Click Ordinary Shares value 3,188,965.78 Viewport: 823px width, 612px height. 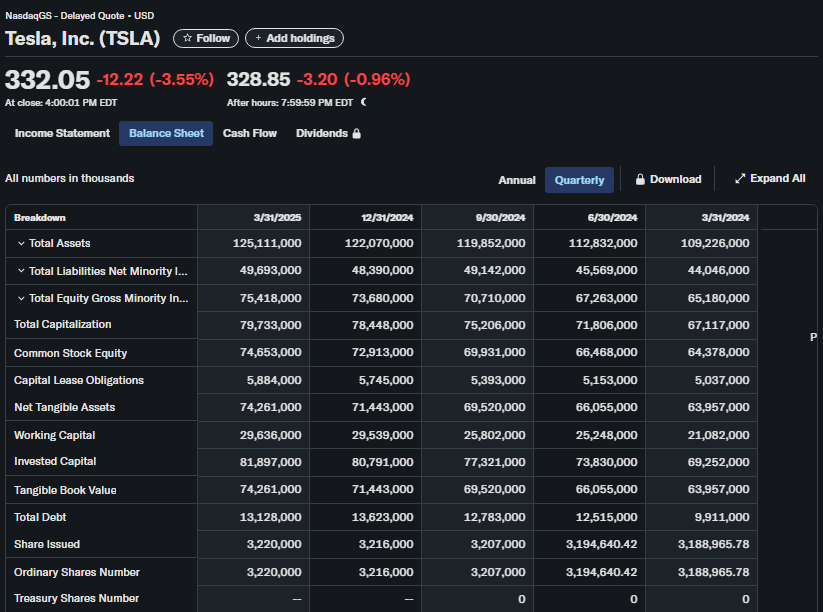tap(713, 572)
